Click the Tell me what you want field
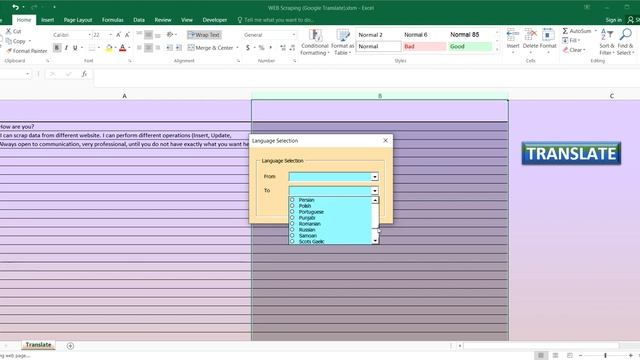 tap(279, 20)
